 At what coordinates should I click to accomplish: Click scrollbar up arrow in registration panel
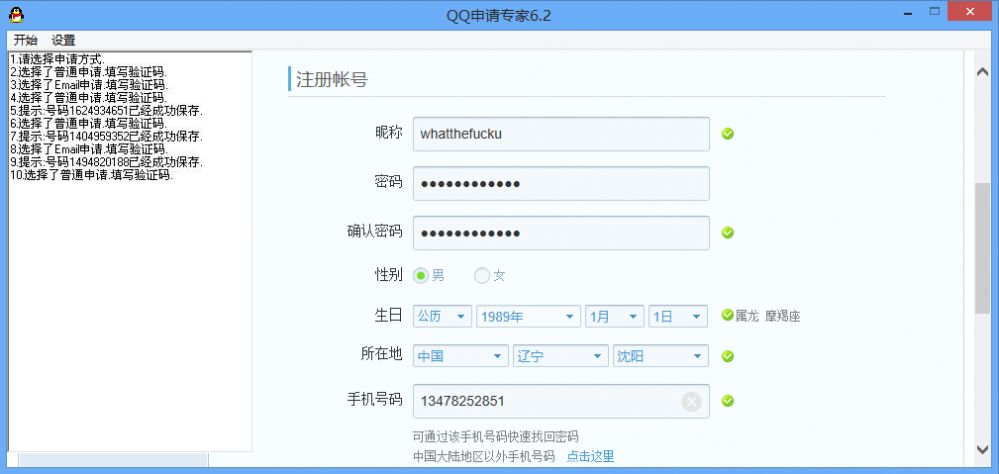click(x=982, y=72)
